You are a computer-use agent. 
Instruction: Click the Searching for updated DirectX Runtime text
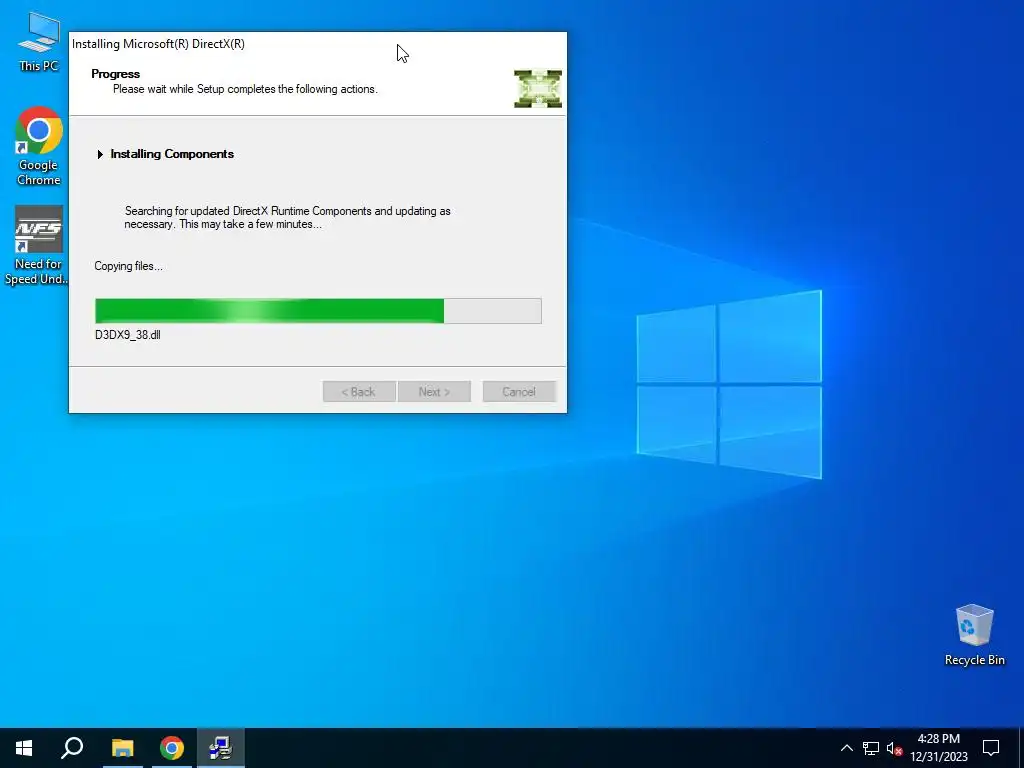click(x=287, y=217)
